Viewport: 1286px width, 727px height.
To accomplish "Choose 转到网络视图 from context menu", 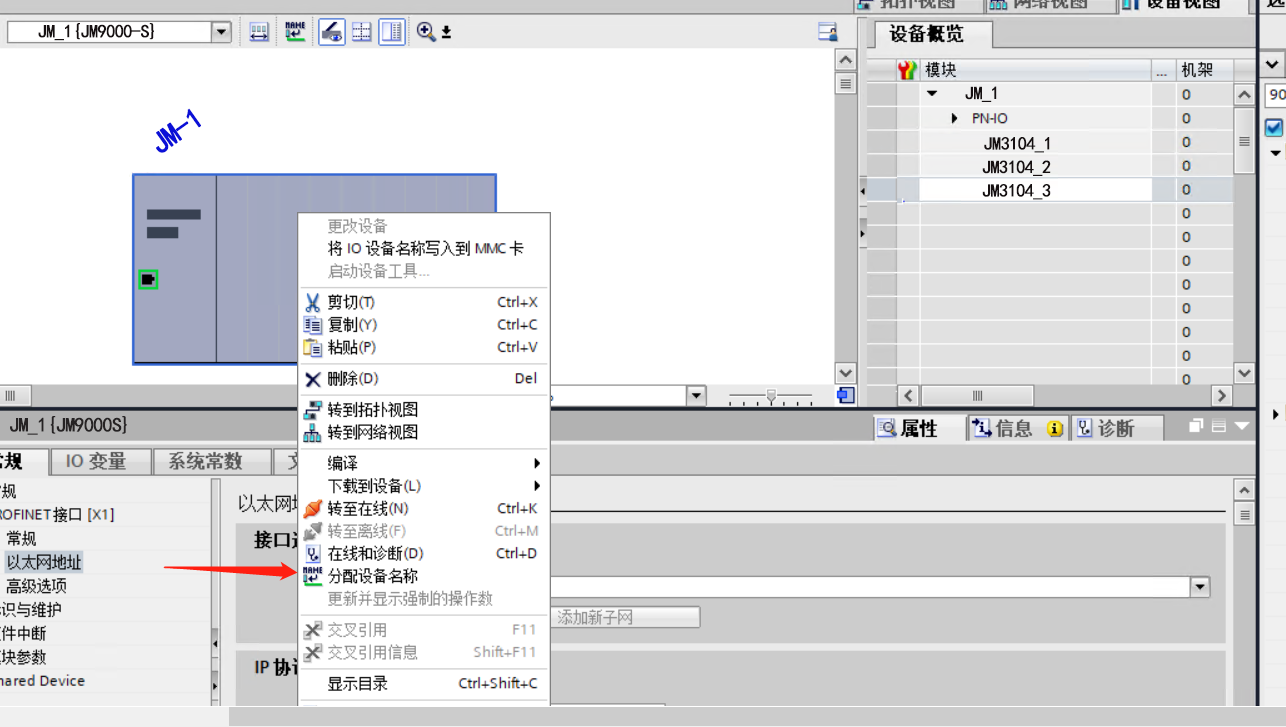I will 424,433.
